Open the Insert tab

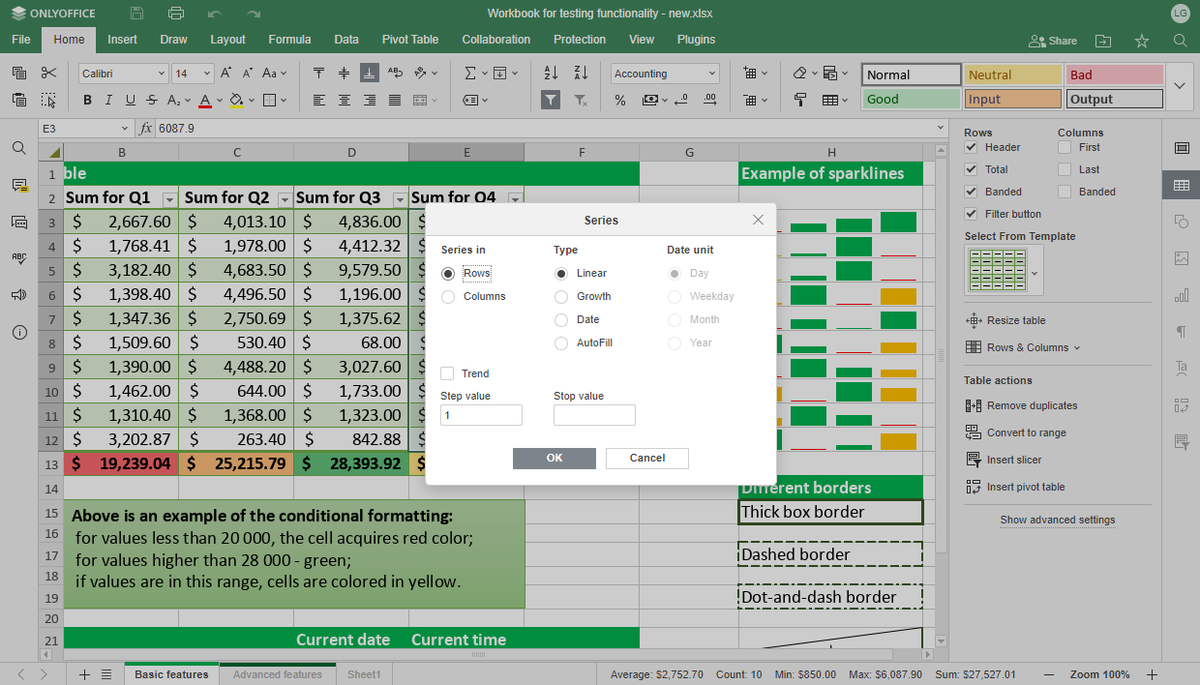[x=122, y=39]
